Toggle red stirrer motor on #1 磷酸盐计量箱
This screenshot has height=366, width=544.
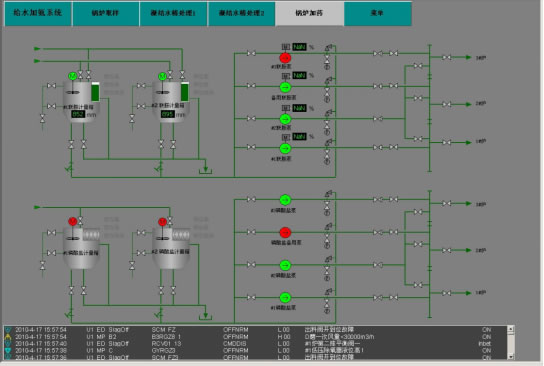point(73,221)
